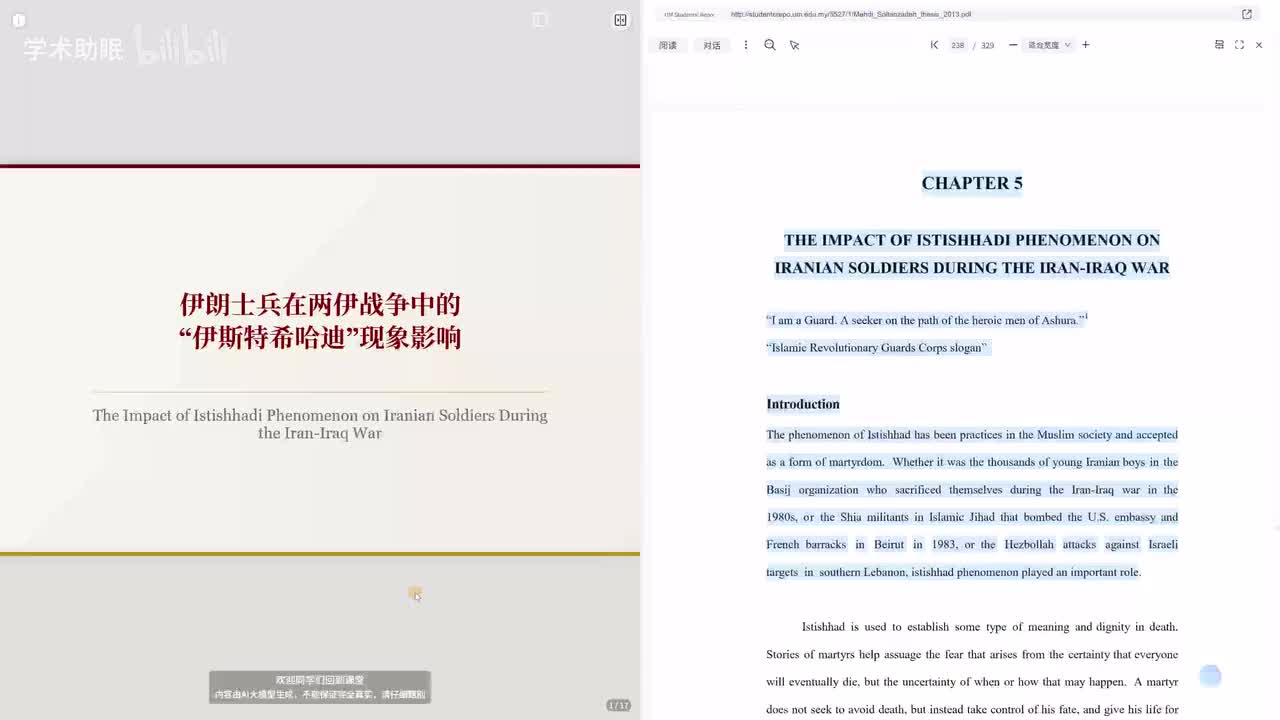Click the English slide subtitle text
The height and width of the screenshot is (720, 1280).
320,424
